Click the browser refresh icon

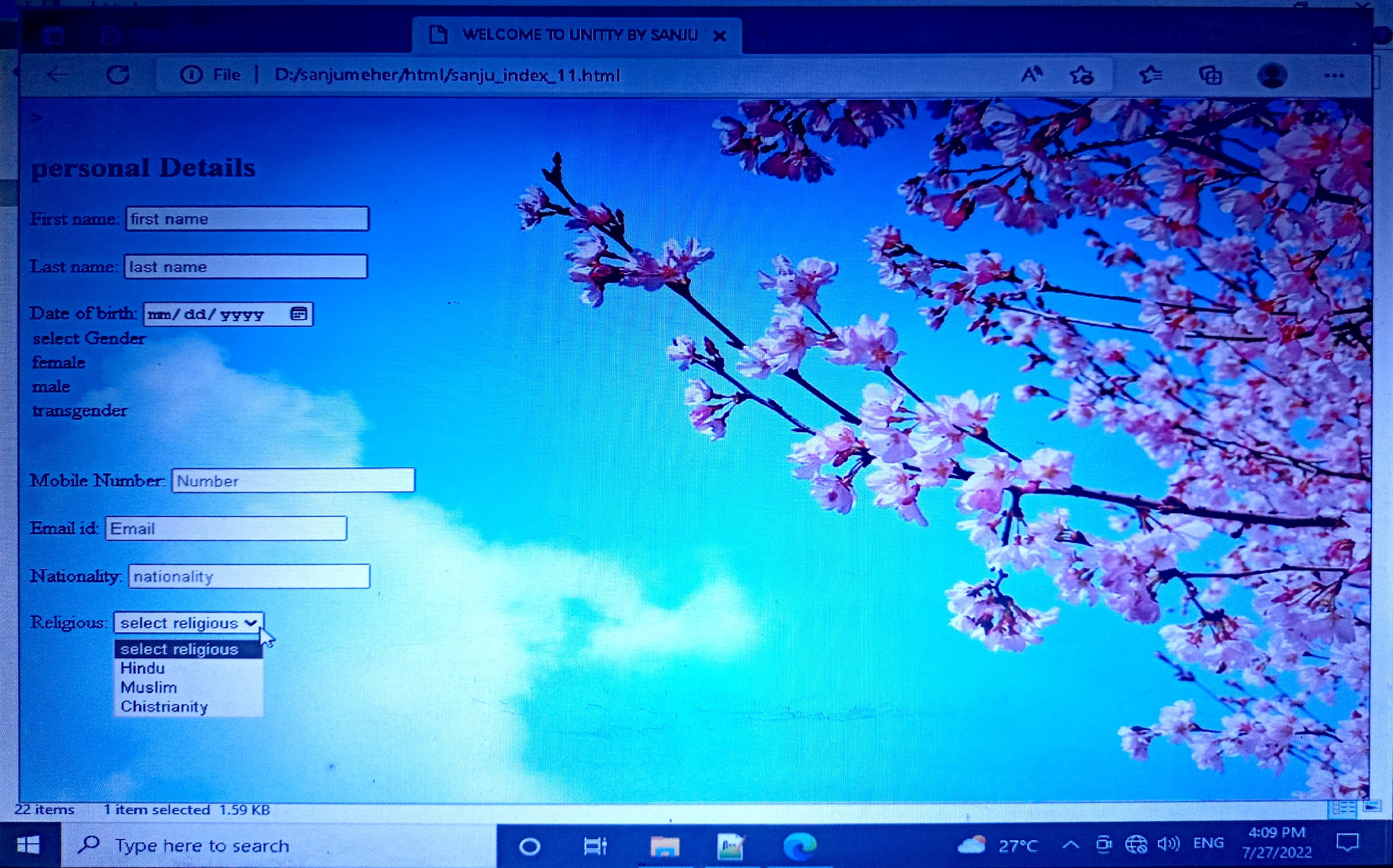click(x=118, y=75)
